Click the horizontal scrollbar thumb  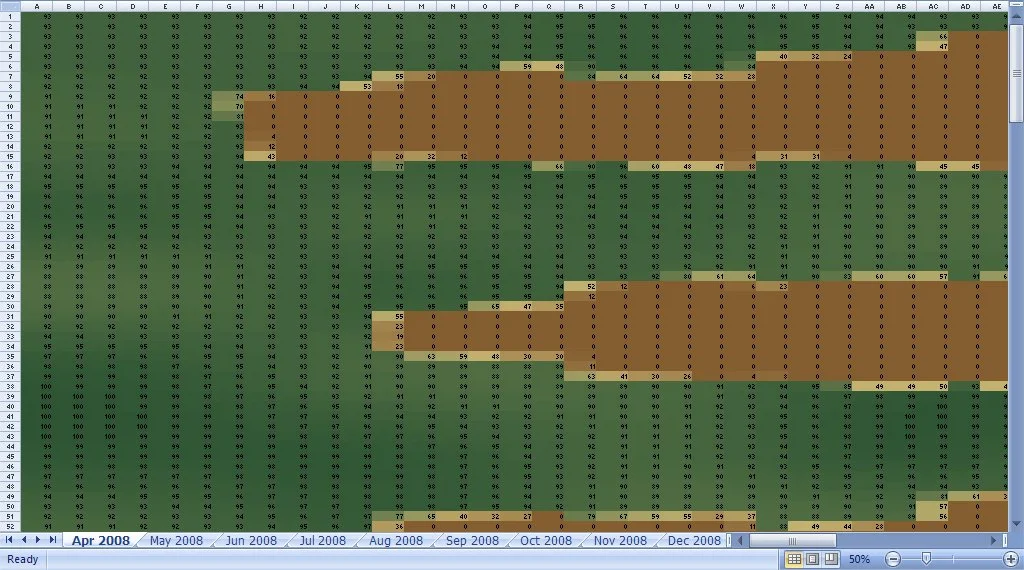coord(792,541)
